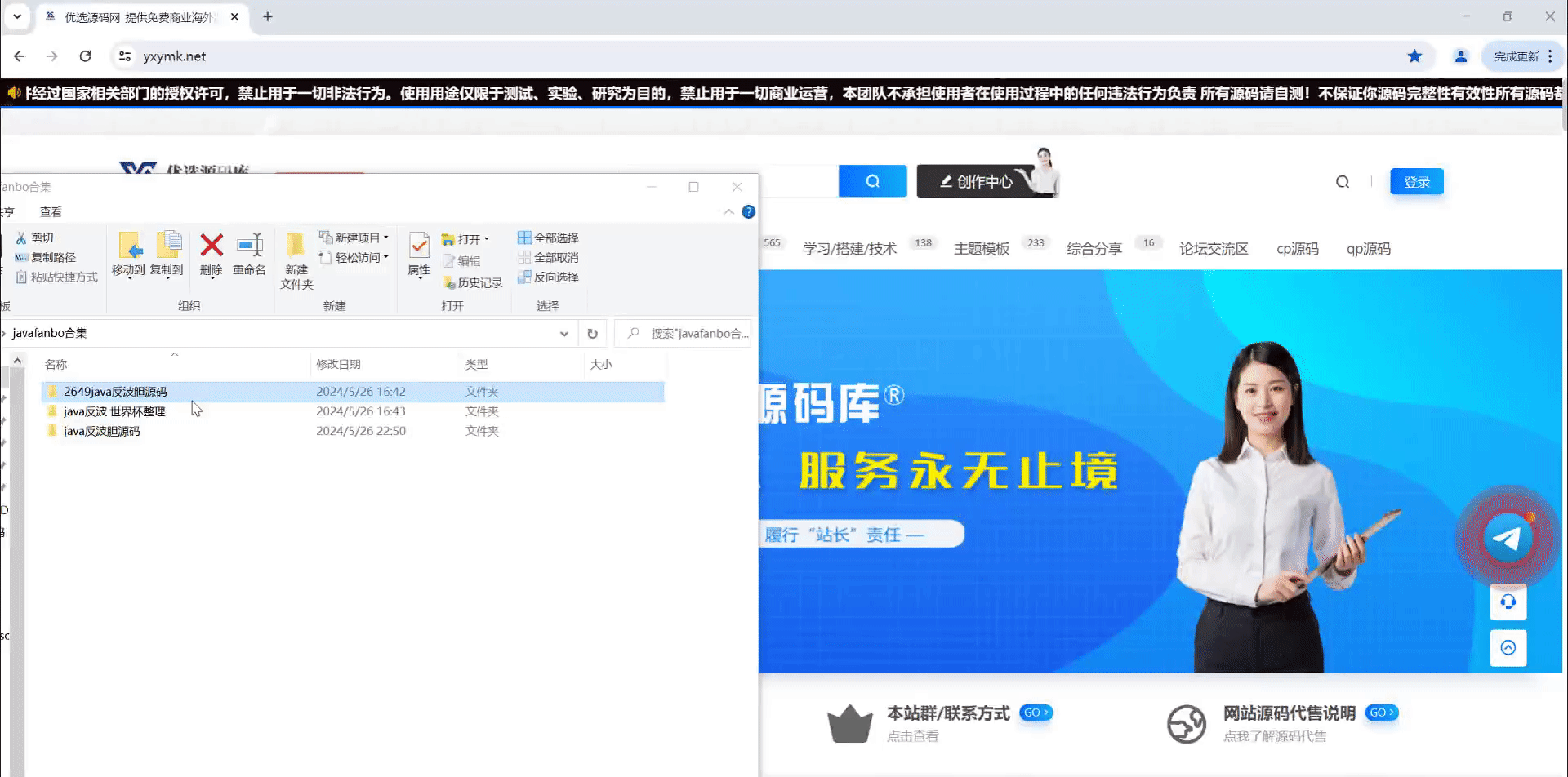Click the sidebar scroll-up arrow
Screen dimensions: 1568x777
point(17,360)
